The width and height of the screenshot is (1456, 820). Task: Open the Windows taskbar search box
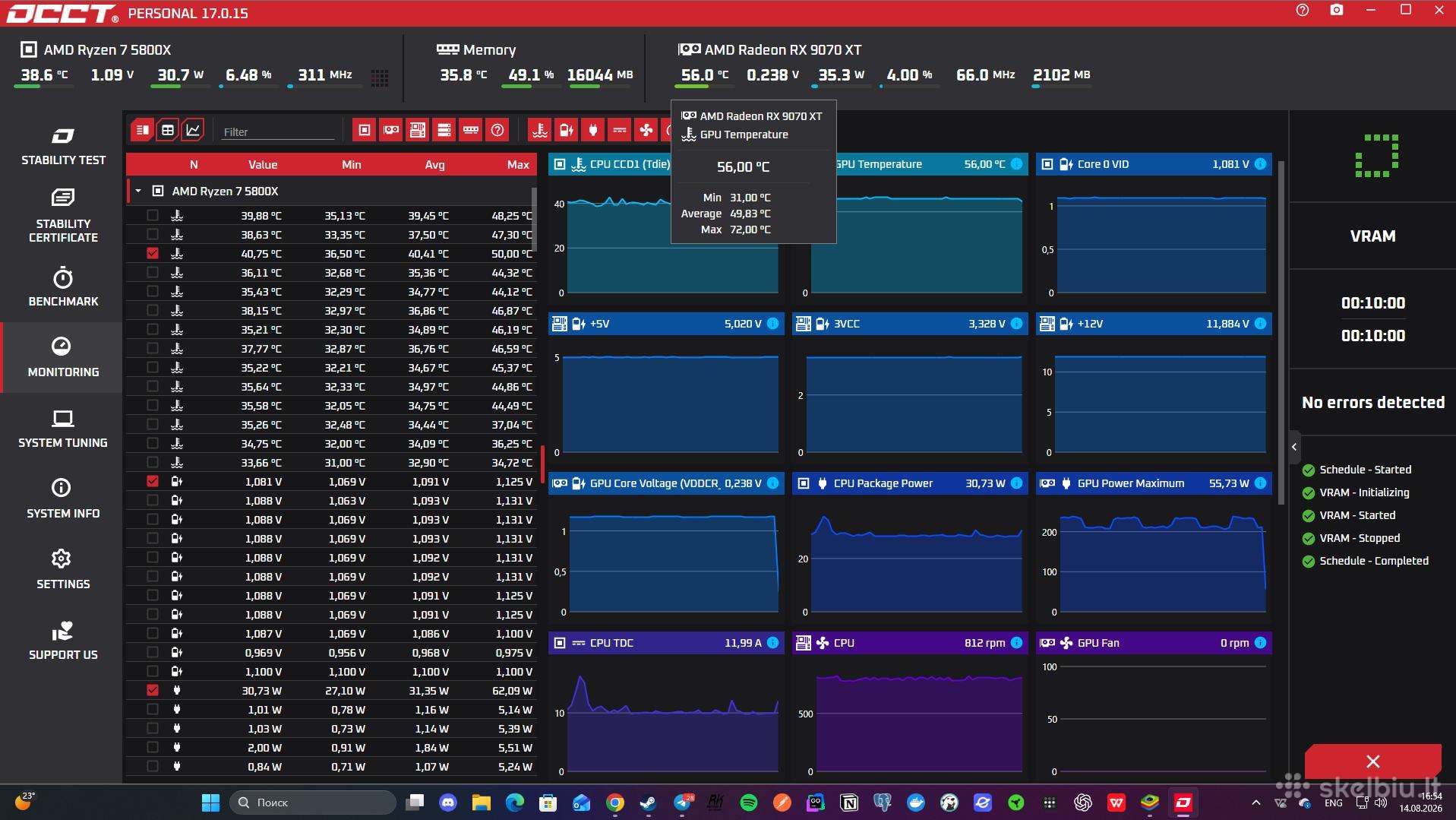313,803
